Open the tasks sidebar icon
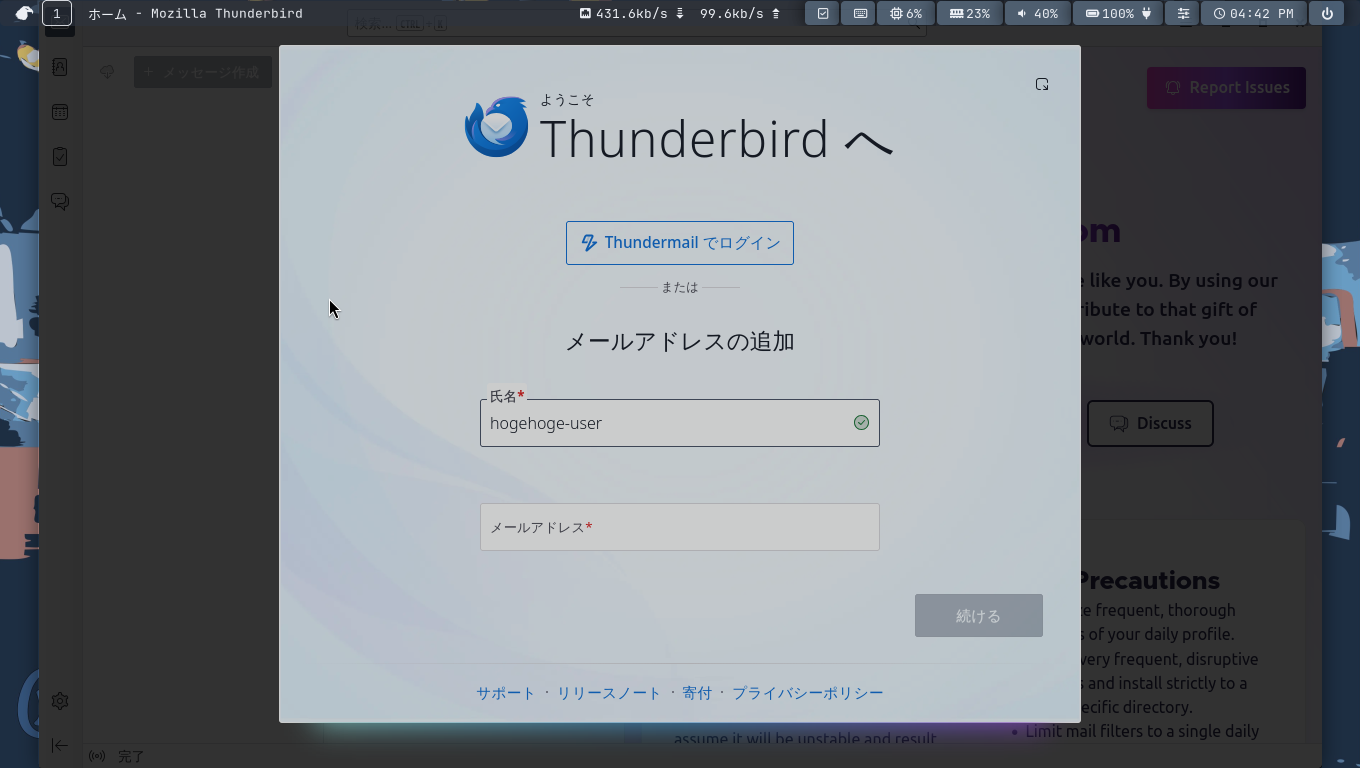The image size is (1360, 768). [x=60, y=157]
